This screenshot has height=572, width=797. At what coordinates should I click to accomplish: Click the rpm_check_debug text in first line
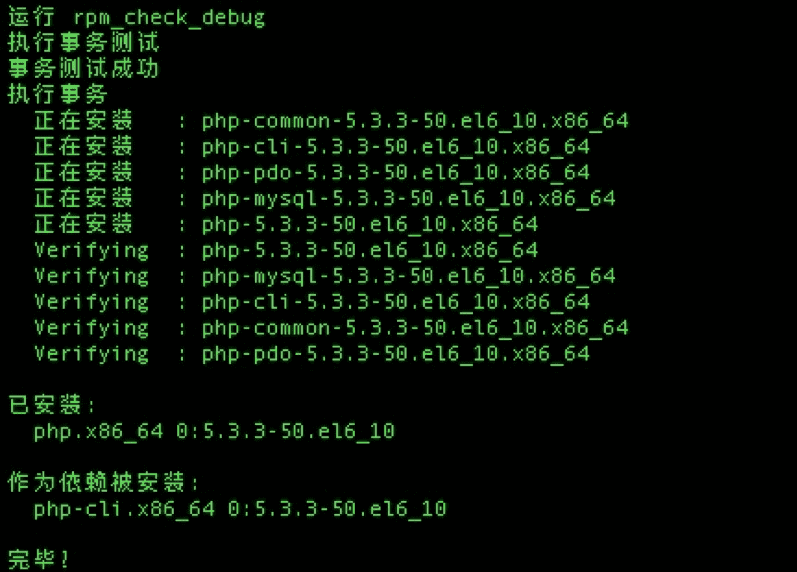tap(169, 17)
